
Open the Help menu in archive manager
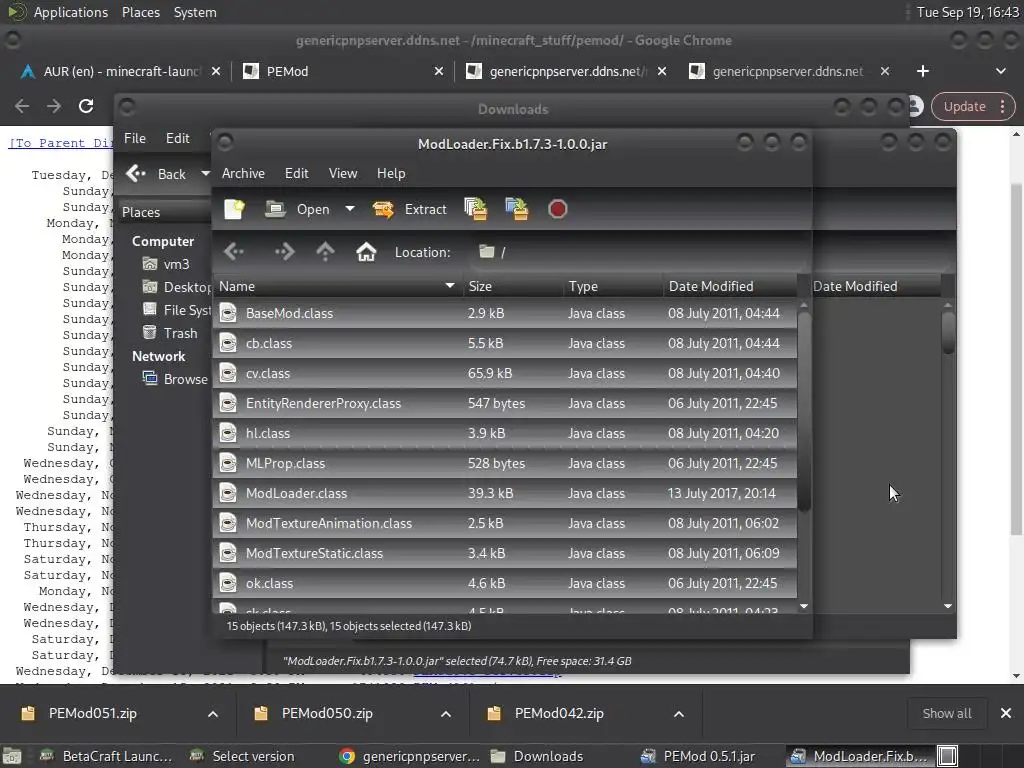pos(391,173)
